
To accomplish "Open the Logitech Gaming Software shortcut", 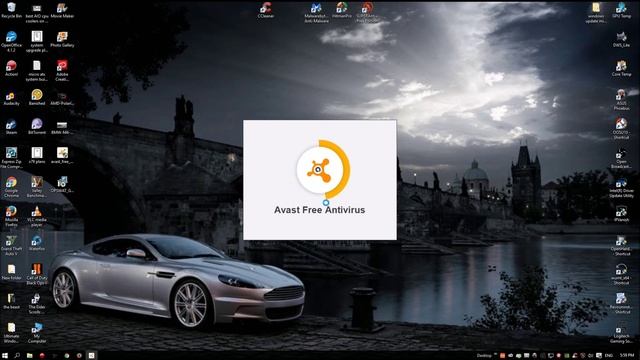I will coord(621,333).
